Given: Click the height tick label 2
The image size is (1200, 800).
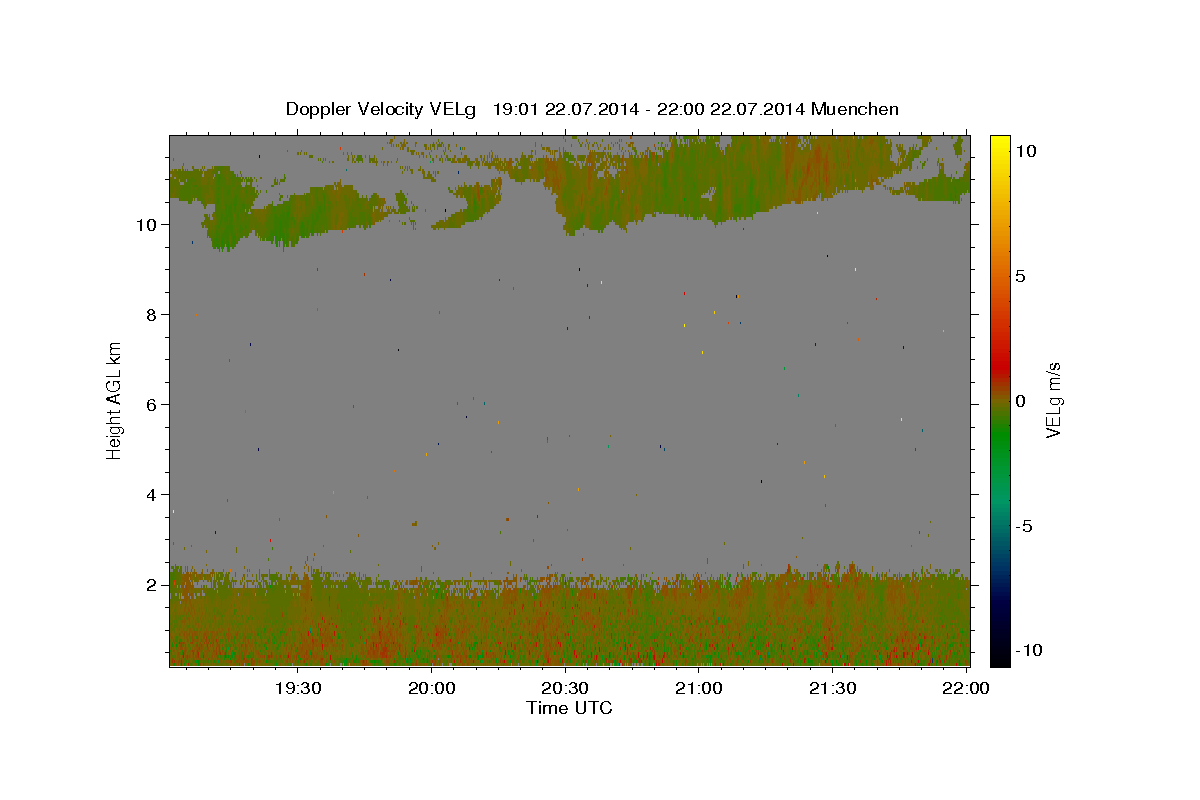Looking at the screenshot, I should tap(152, 585).
